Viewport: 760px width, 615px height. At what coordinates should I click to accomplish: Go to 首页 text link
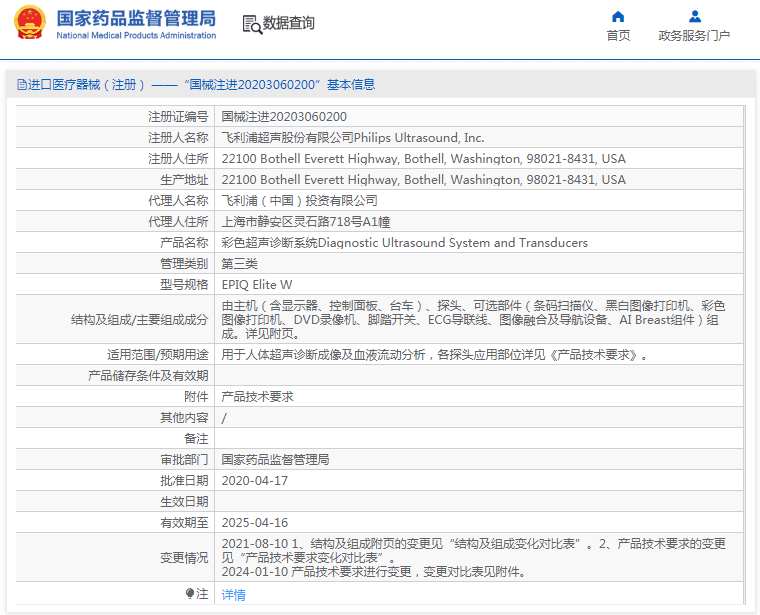(x=618, y=36)
